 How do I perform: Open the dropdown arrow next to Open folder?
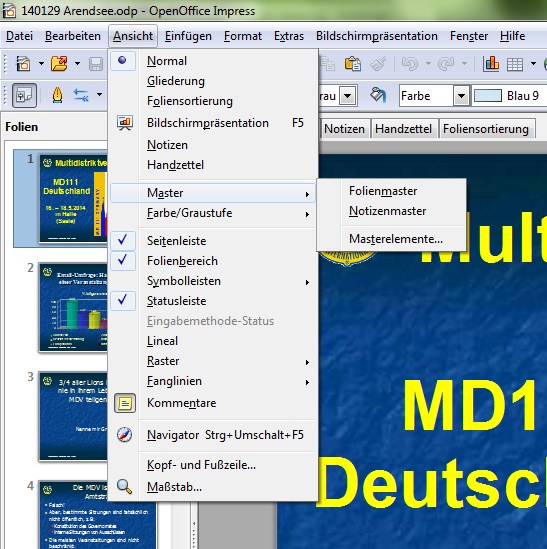coord(77,64)
